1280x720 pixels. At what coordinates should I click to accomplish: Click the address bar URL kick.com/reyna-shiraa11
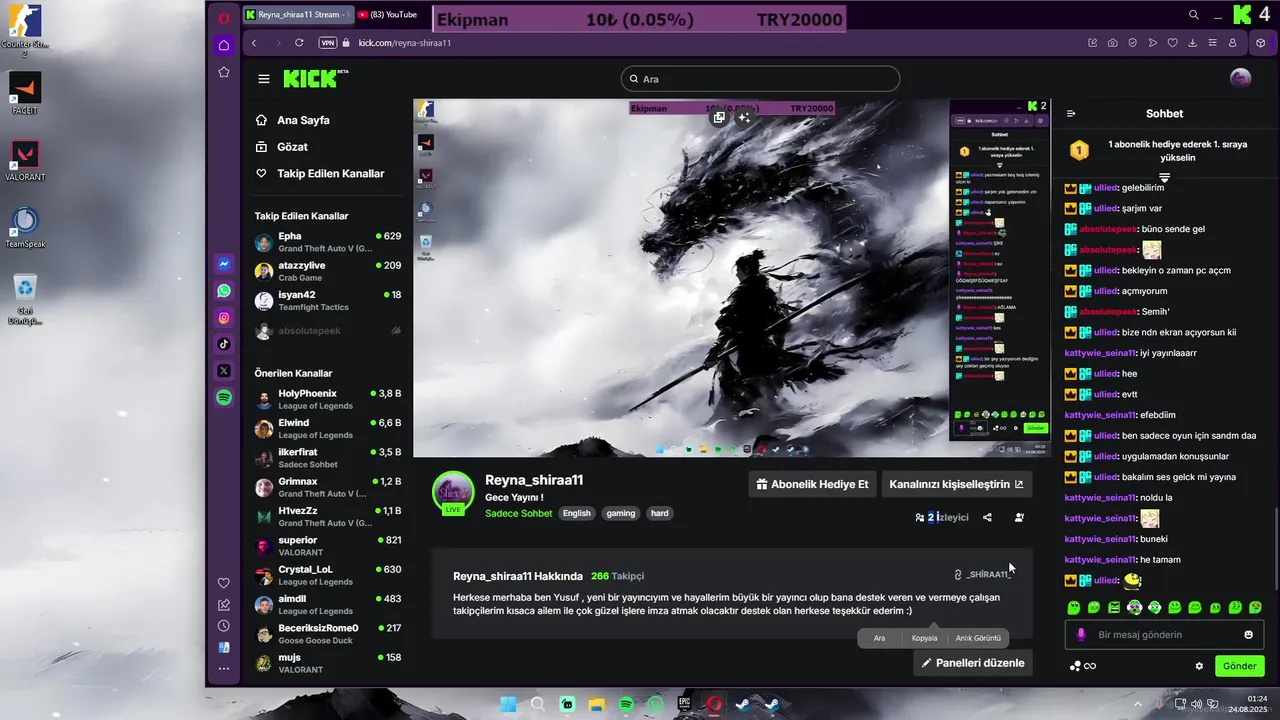(405, 43)
